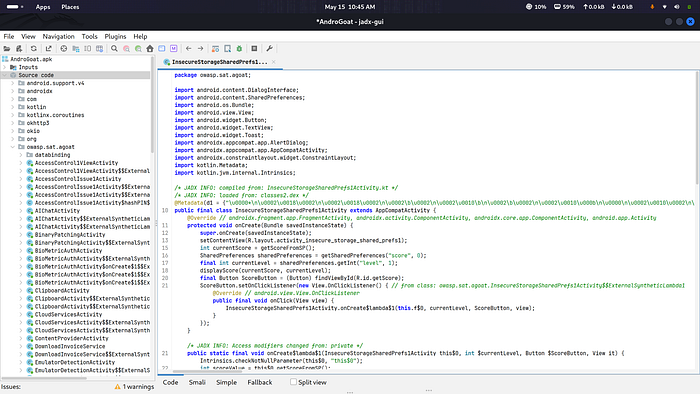Viewport: 700px width, 394px height.
Task: Click the 1 warnings label
Action: pos(138,387)
